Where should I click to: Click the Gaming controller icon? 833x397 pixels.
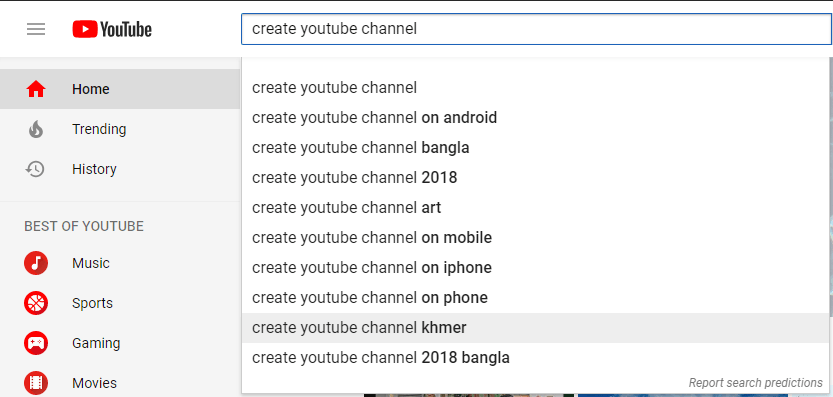(36, 343)
